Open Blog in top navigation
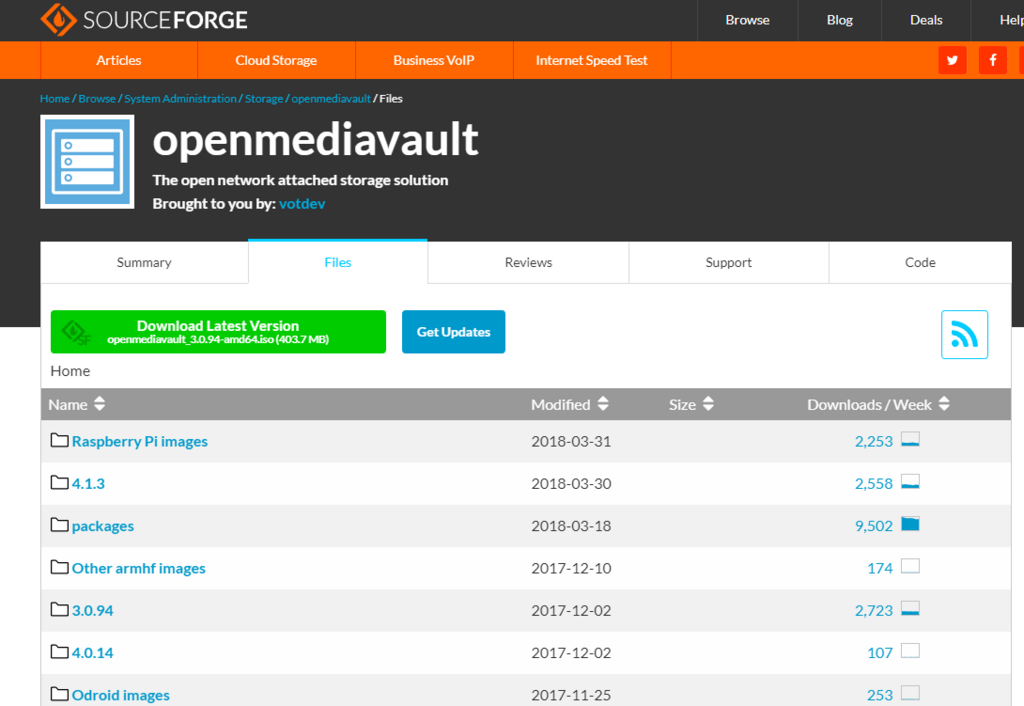This screenshot has width=1024, height=706. pyautogui.click(x=839, y=20)
